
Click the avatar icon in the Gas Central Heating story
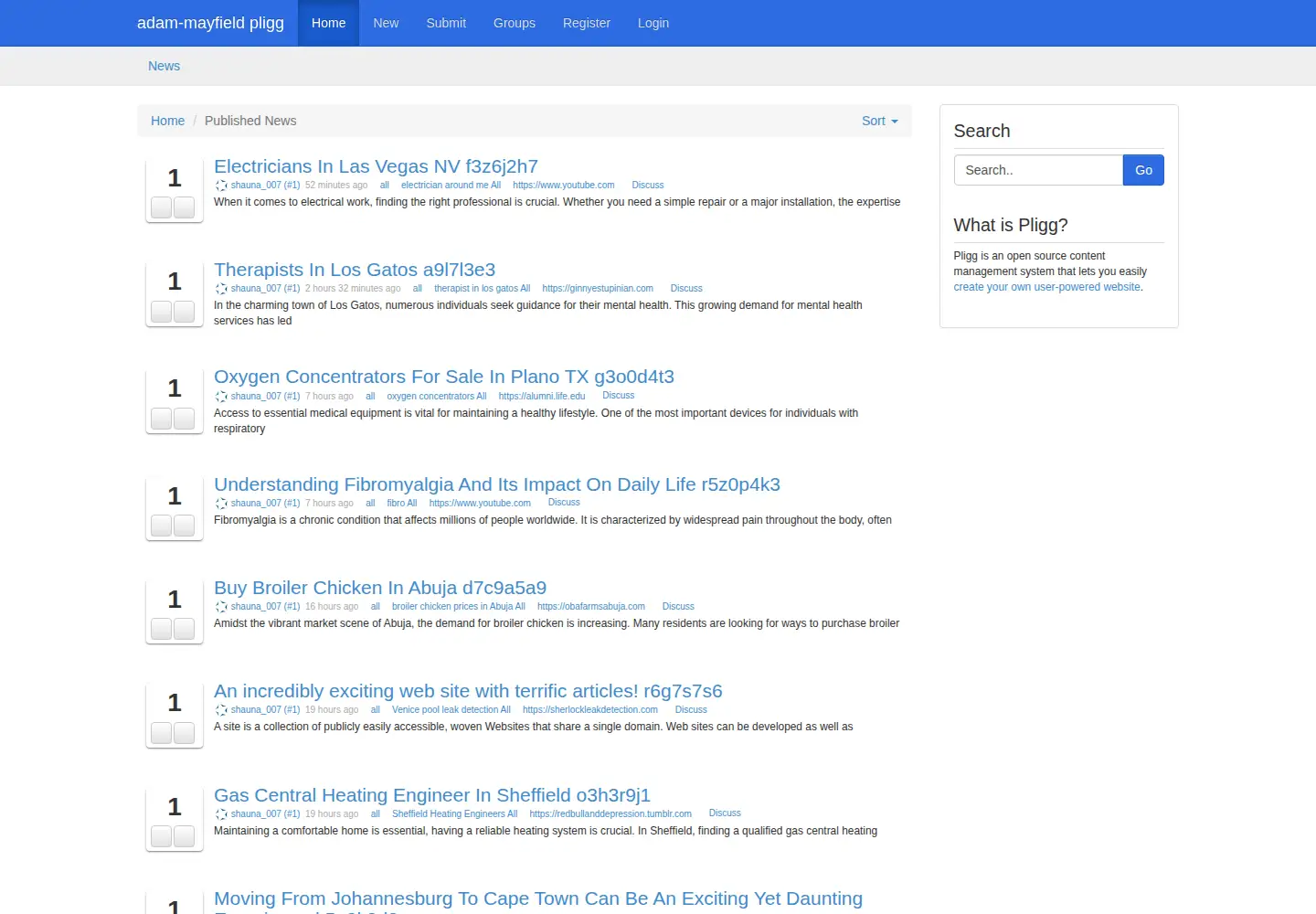pos(221,814)
